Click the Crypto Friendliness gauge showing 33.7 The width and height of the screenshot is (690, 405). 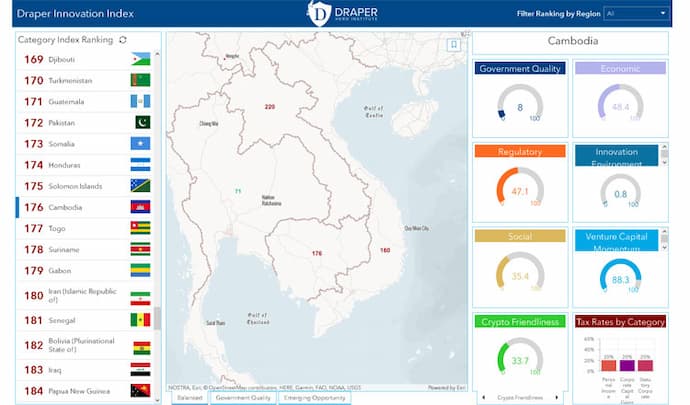click(x=520, y=357)
